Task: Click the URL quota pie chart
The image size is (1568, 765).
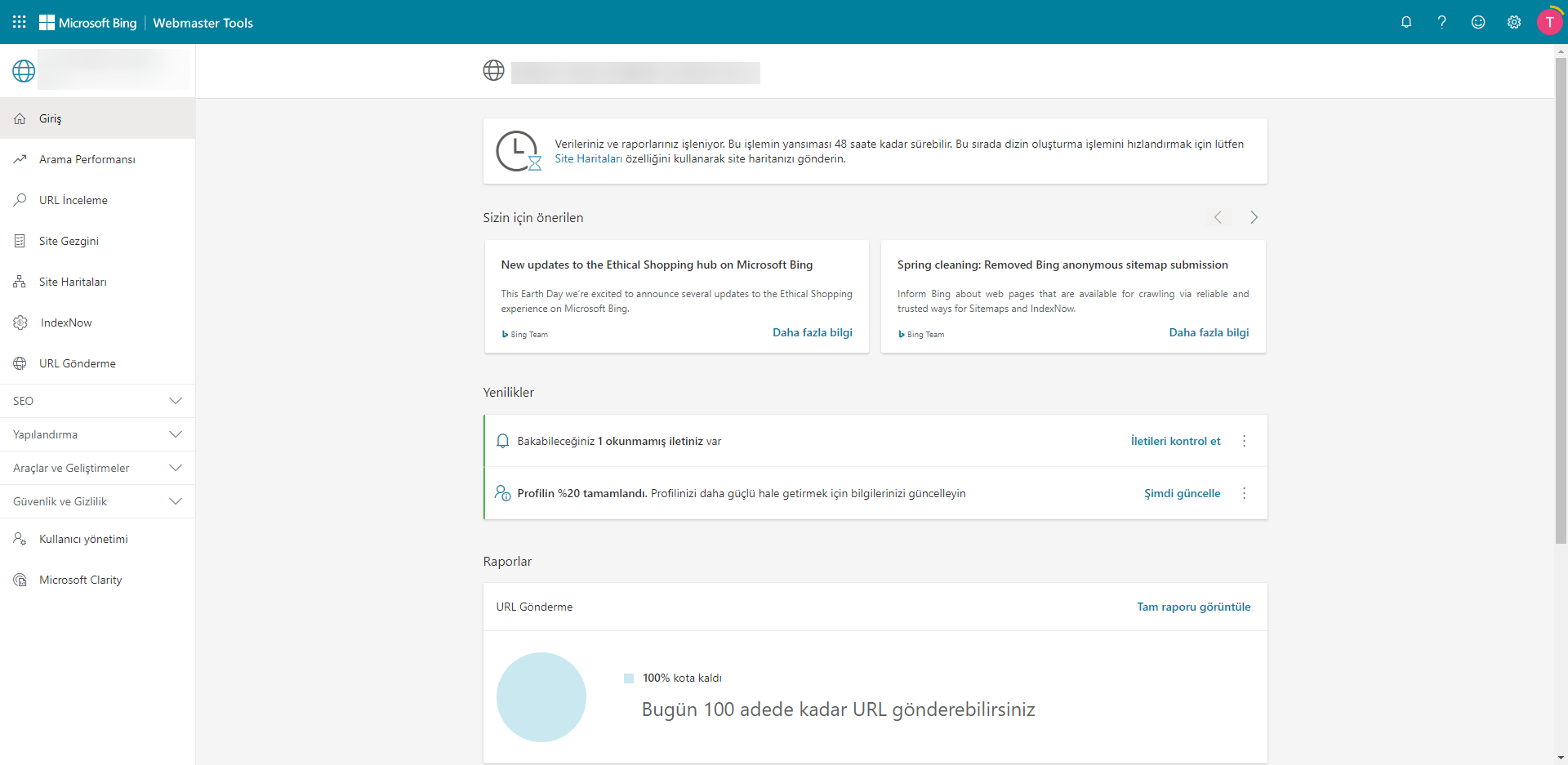Action: pos(541,697)
